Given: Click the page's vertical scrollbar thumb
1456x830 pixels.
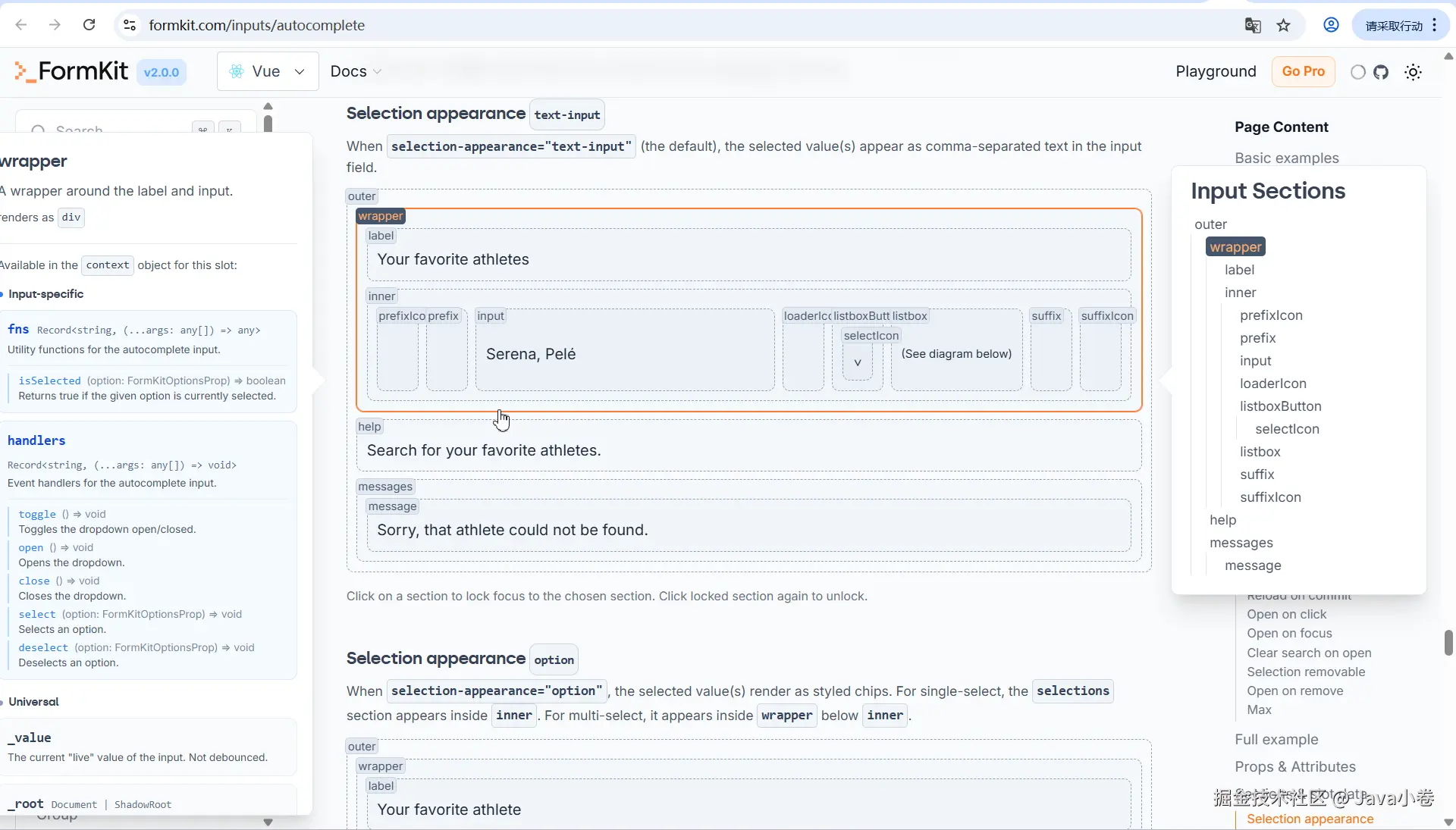Looking at the screenshot, I should 1448,641.
